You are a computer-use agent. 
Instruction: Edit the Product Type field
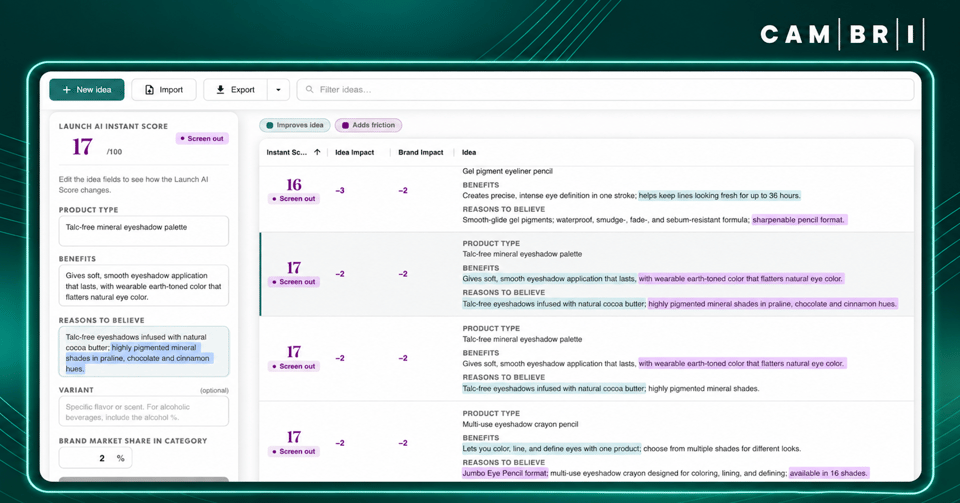pyautogui.click(x=144, y=231)
